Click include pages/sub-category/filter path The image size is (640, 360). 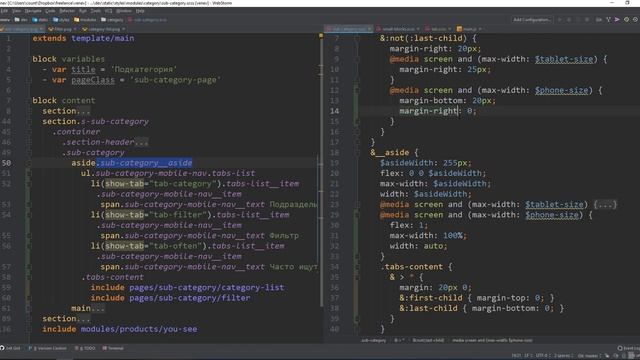click(x=190, y=298)
